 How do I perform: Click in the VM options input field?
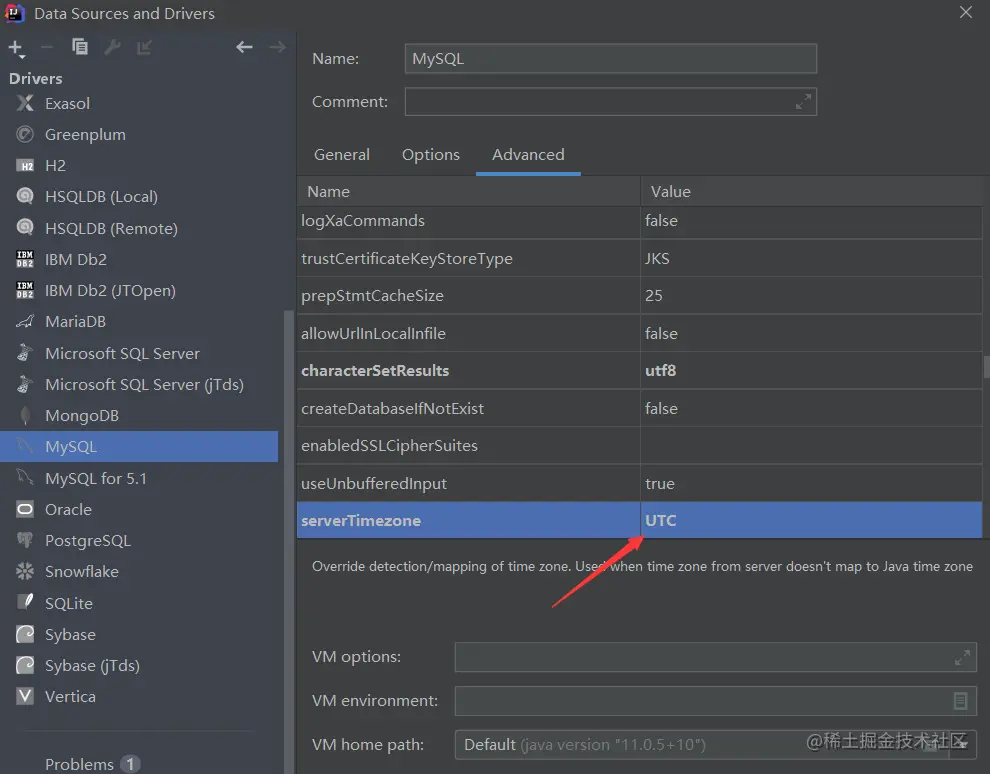pyautogui.click(x=715, y=657)
